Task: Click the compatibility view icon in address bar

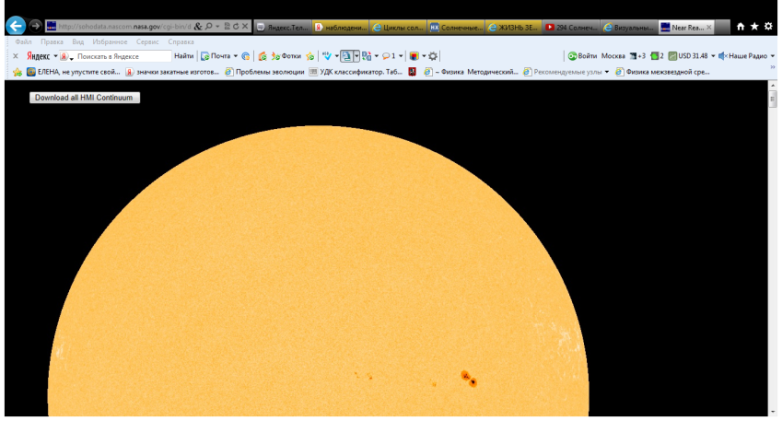Action: 227,26
